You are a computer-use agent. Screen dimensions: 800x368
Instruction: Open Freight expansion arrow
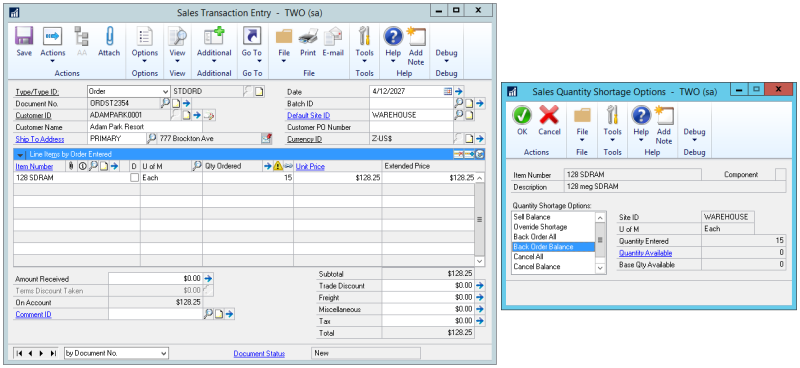(x=480, y=297)
